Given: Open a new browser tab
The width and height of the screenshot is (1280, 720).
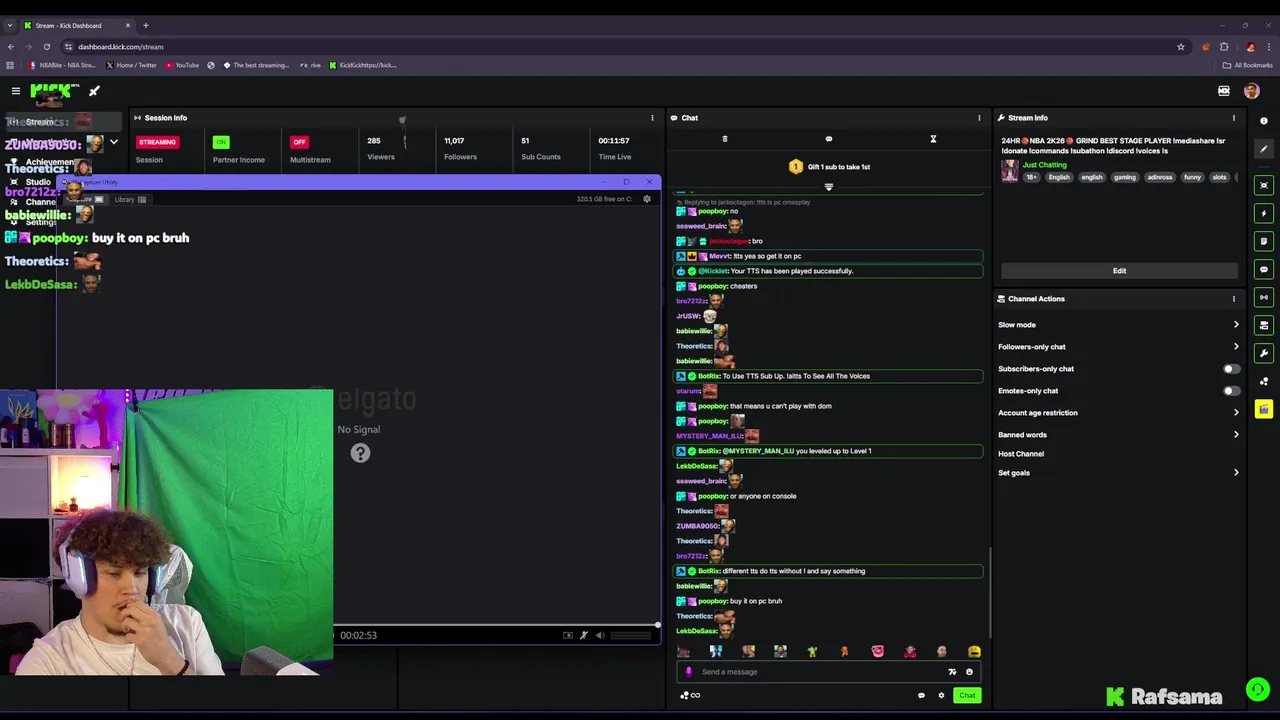Looking at the screenshot, I should [145, 25].
